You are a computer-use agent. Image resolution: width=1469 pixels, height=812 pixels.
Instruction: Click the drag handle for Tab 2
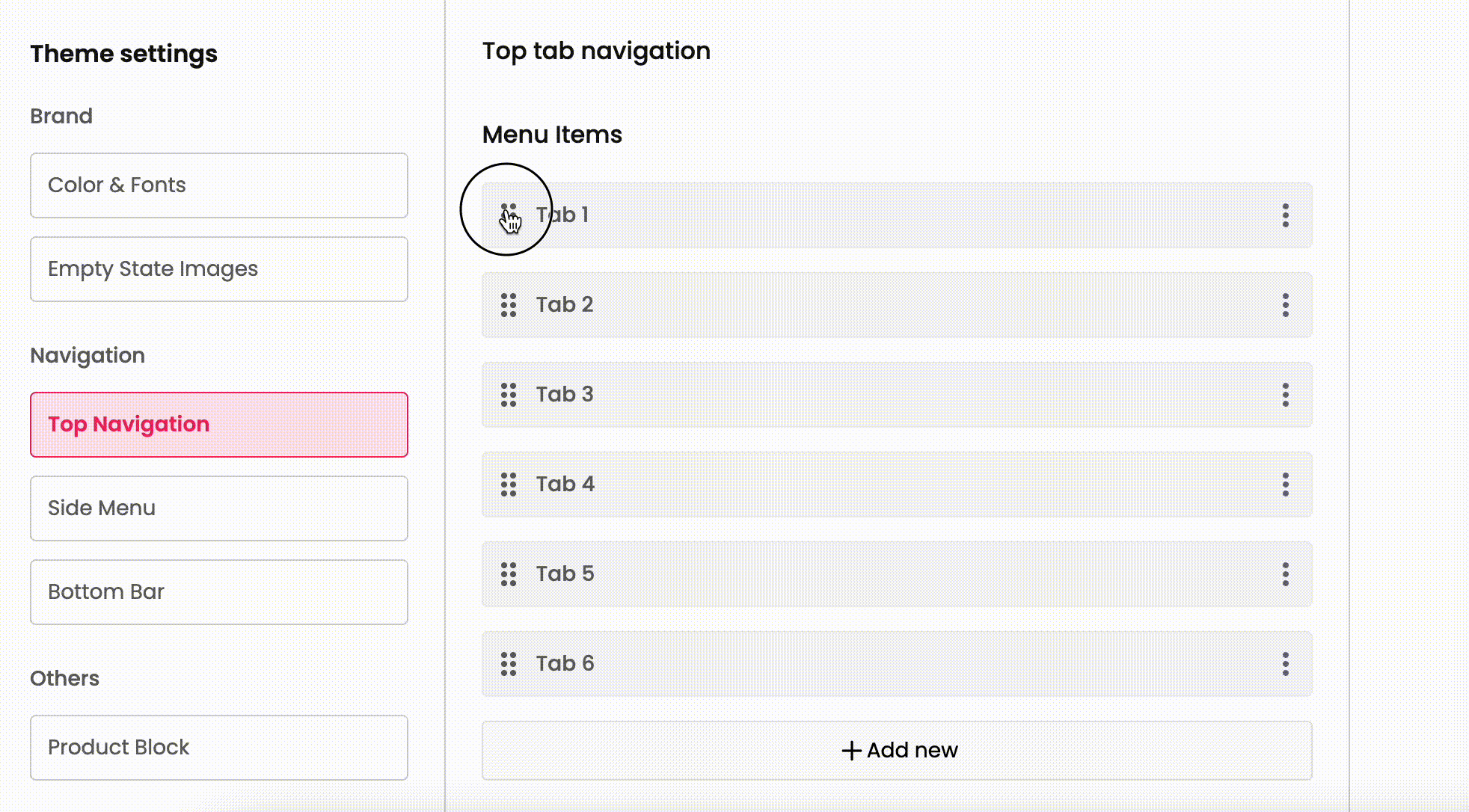click(509, 305)
